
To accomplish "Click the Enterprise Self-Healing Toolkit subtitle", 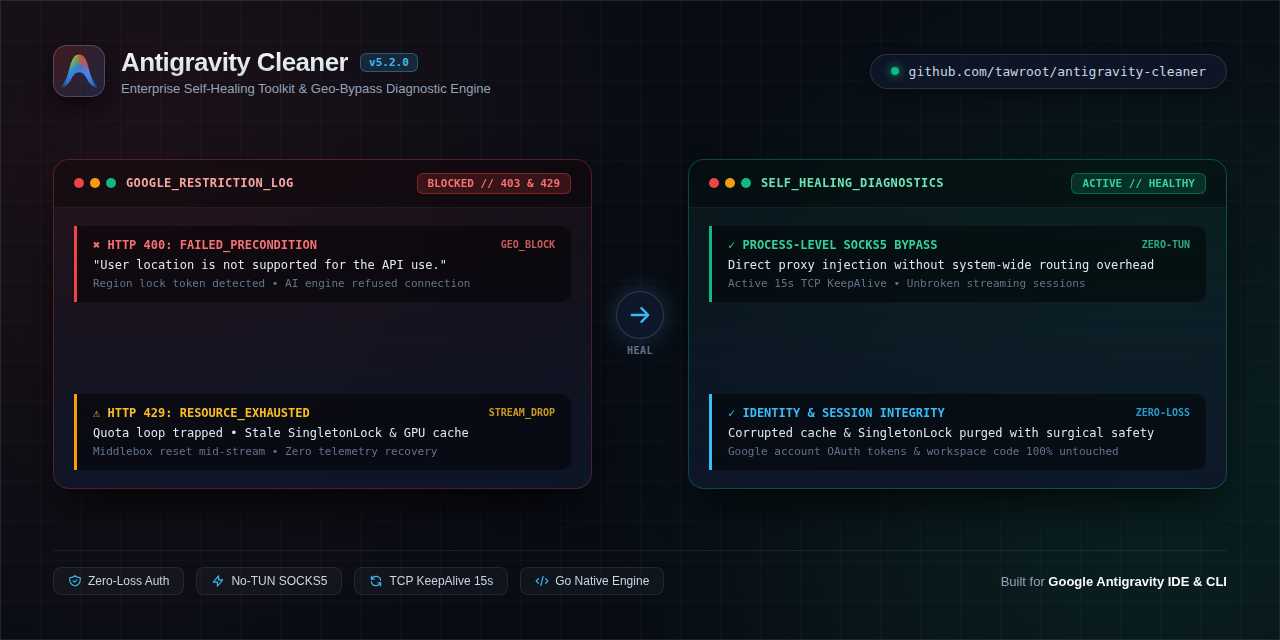I will pyautogui.click(x=306, y=89).
